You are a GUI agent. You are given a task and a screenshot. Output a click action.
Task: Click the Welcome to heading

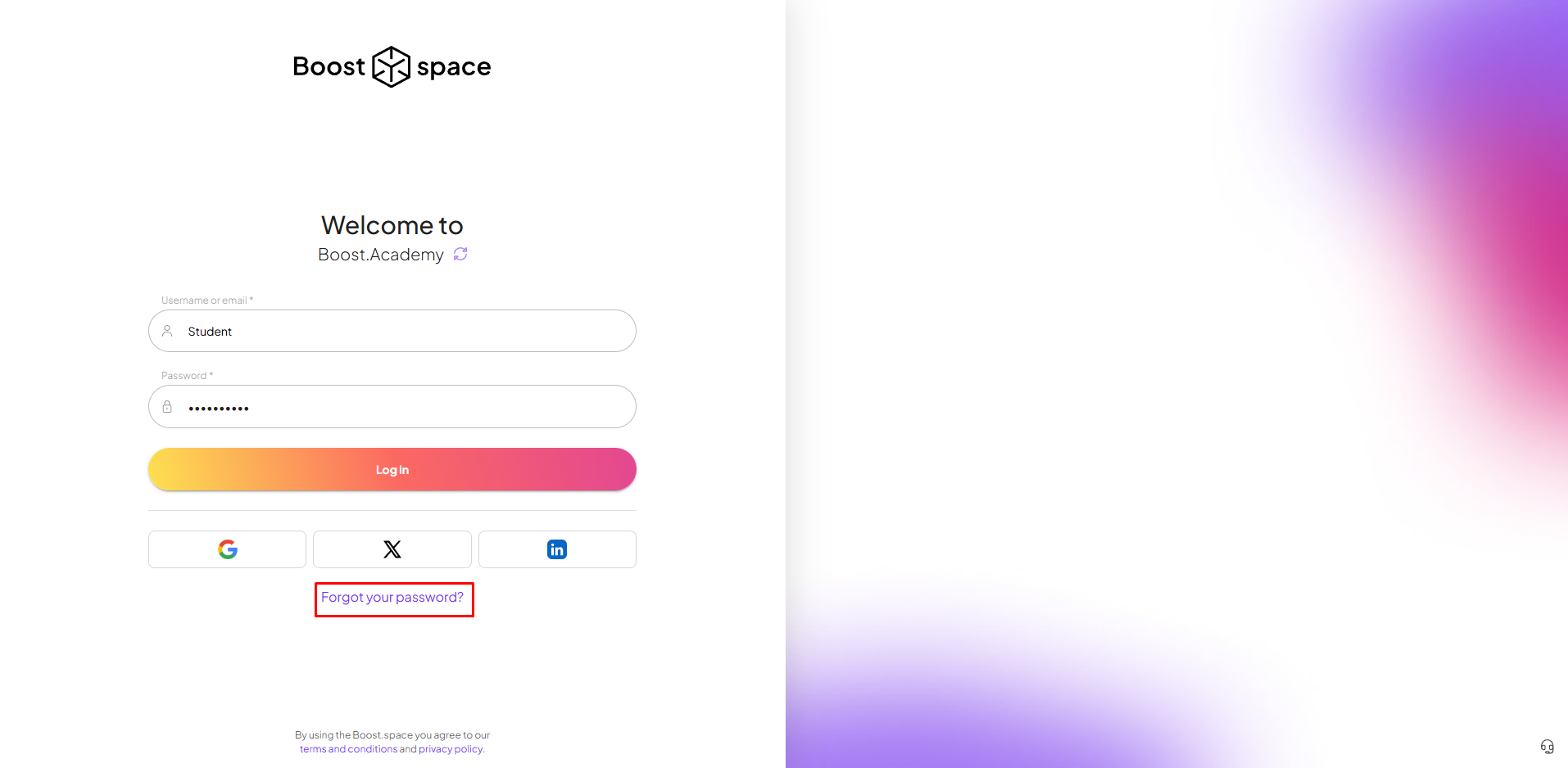(392, 225)
